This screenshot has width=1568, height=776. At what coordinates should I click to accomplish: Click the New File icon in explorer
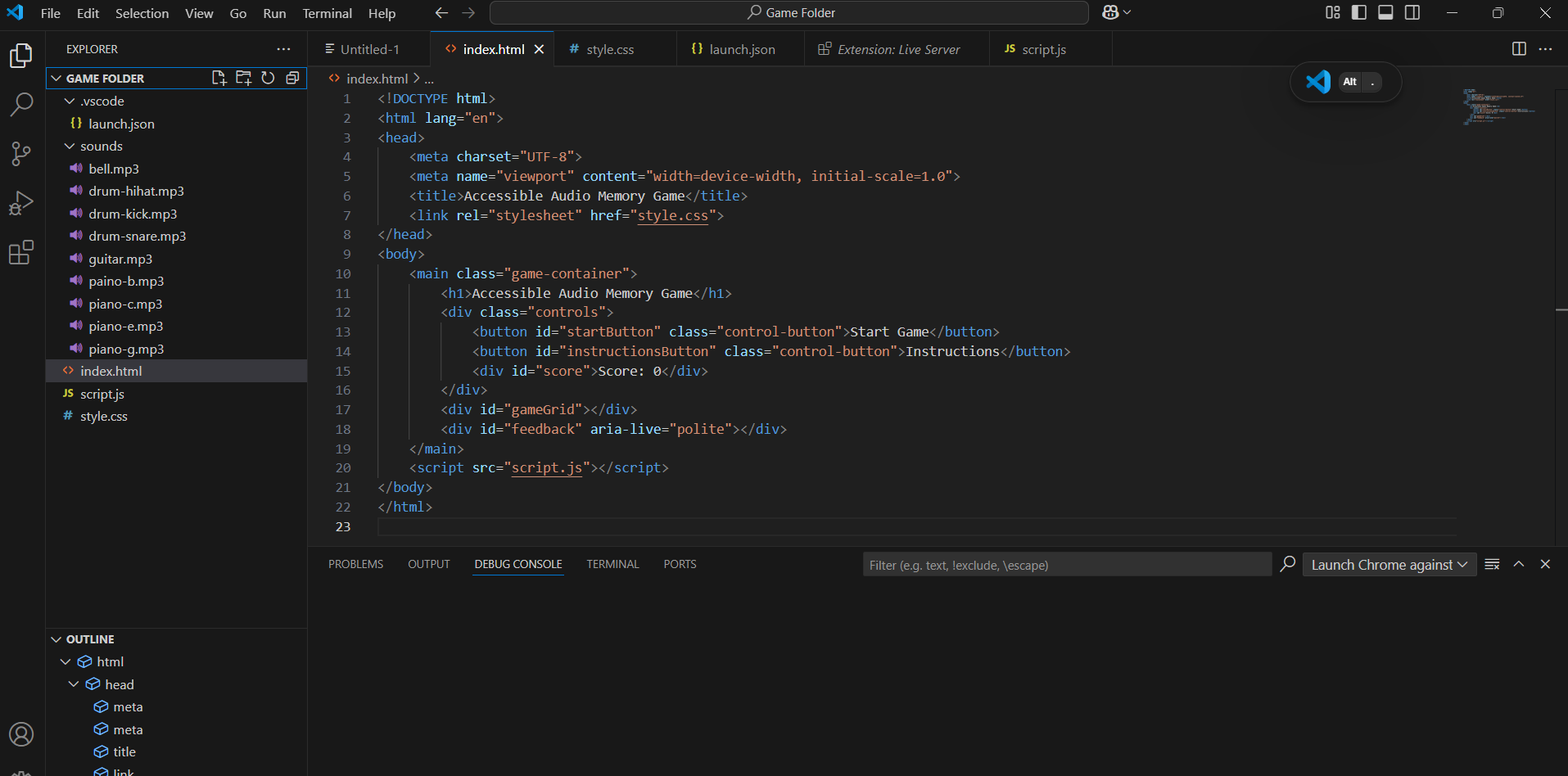[x=219, y=78]
